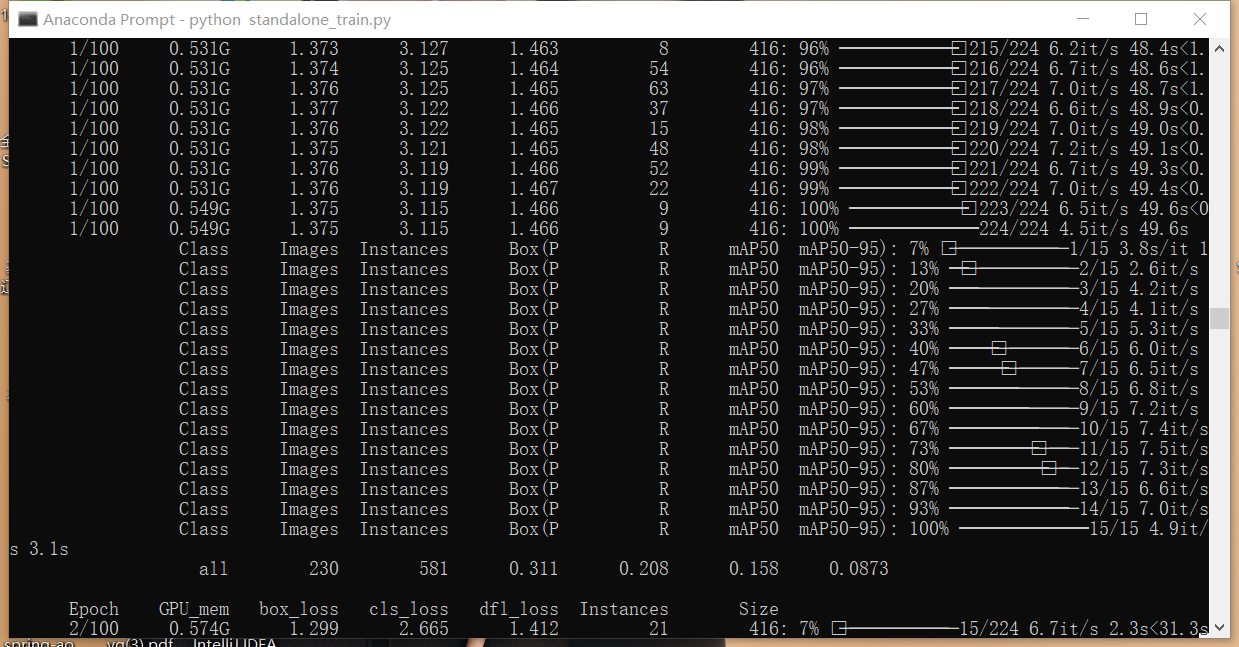The width and height of the screenshot is (1239, 647).
Task: Click the '10/15 7.4it/s' validation progress text
Action: tap(1144, 429)
